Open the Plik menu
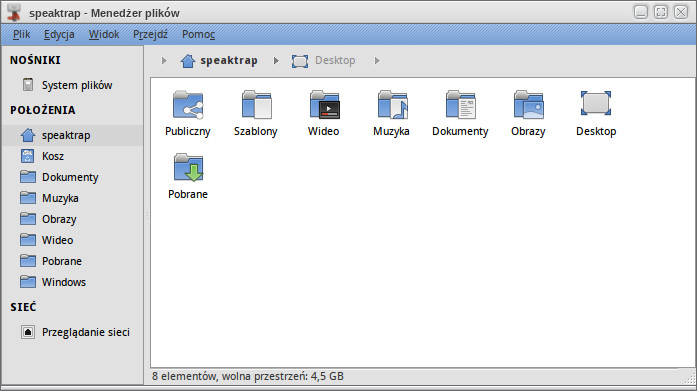Viewport: 697px width, 391px height. (21, 35)
